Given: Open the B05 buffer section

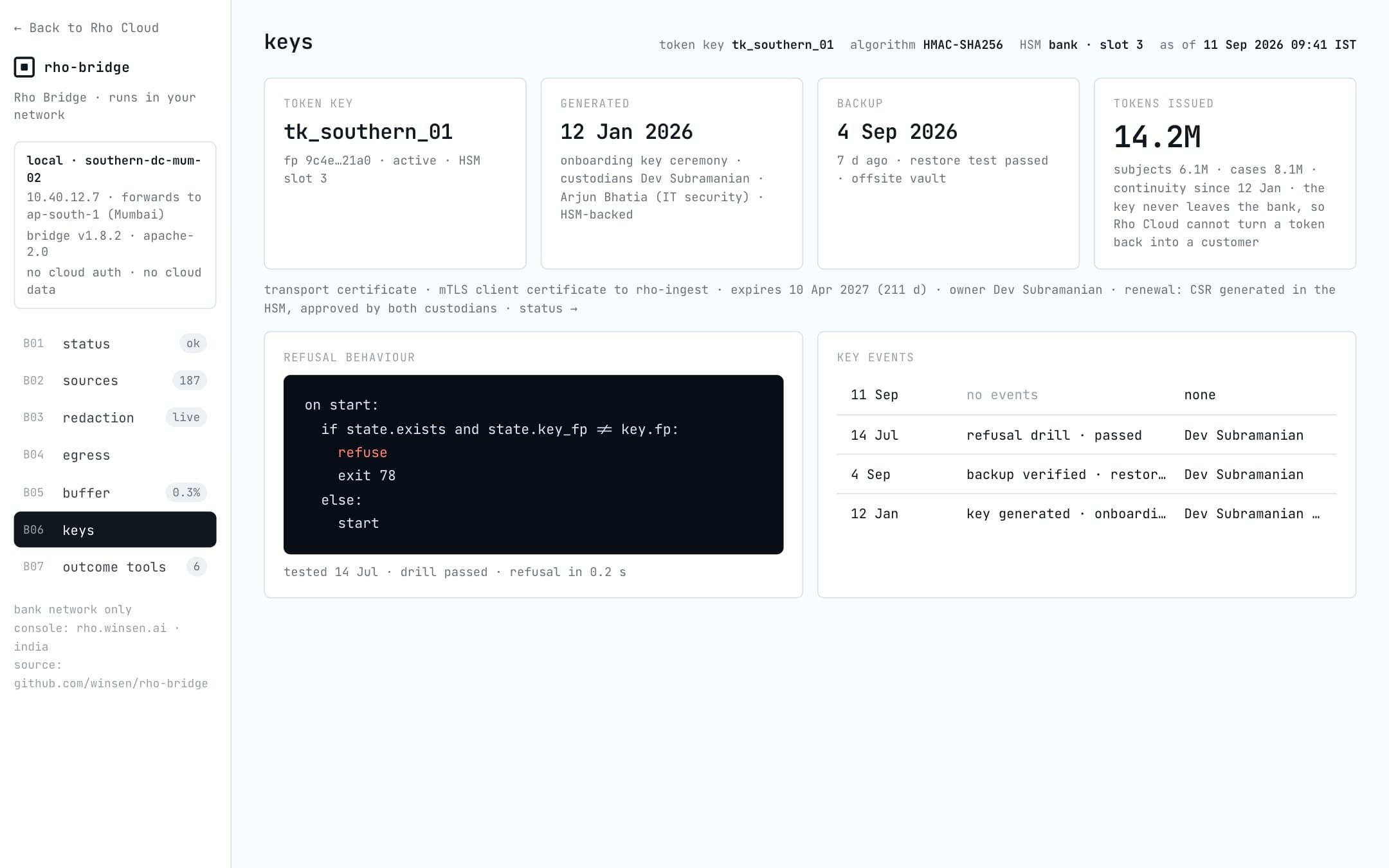Looking at the screenshot, I should [115, 493].
